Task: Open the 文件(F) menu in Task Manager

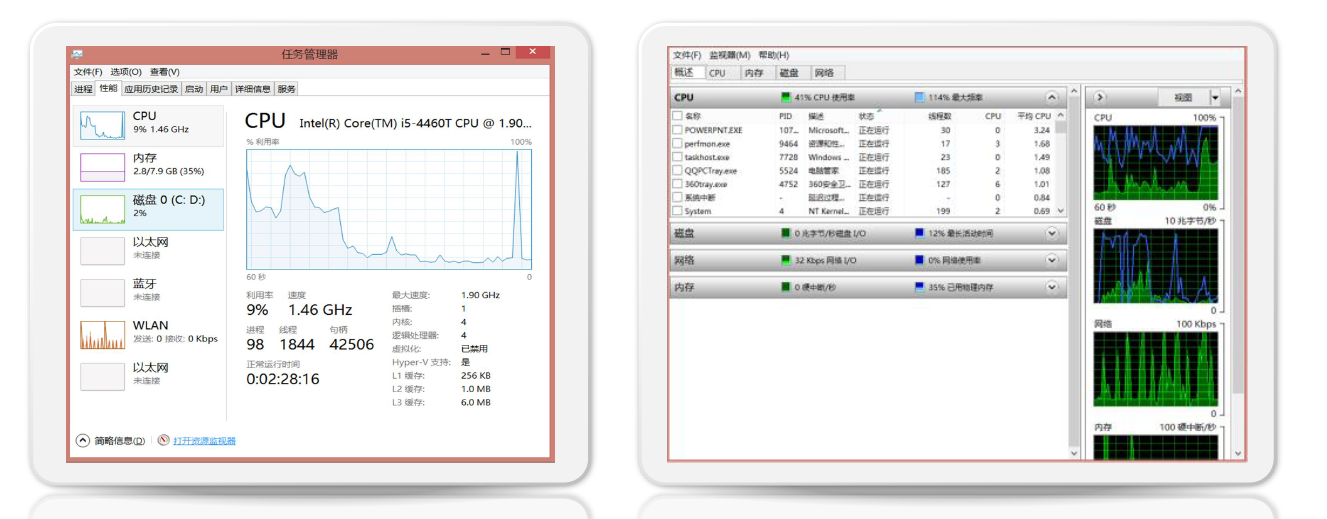Action: coord(88,72)
